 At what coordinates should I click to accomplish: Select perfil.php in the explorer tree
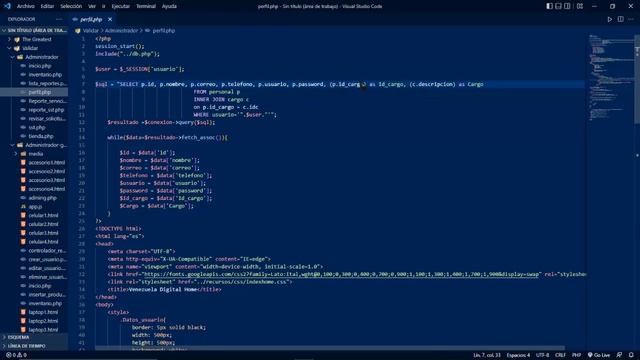34,92
